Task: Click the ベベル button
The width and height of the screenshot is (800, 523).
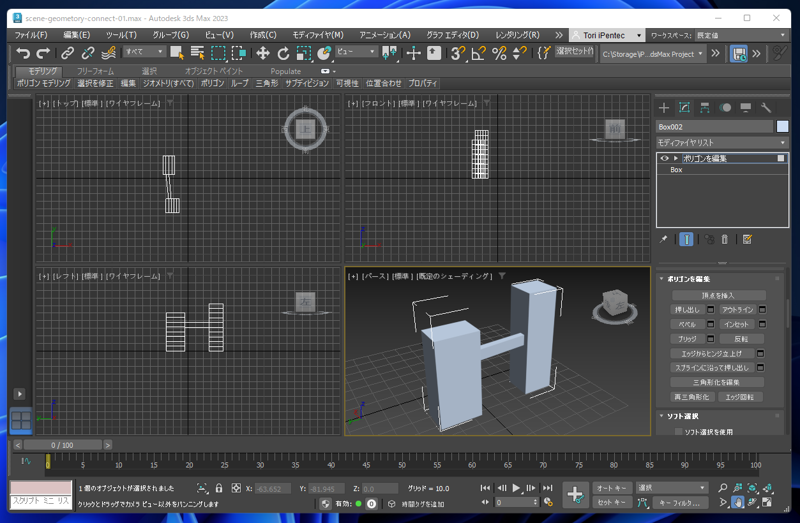Action: point(687,325)
